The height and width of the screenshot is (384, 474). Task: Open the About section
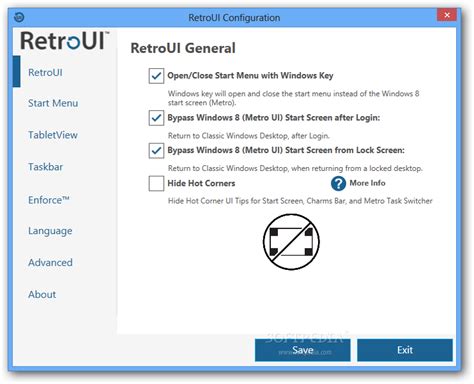(x=42, y=294)
